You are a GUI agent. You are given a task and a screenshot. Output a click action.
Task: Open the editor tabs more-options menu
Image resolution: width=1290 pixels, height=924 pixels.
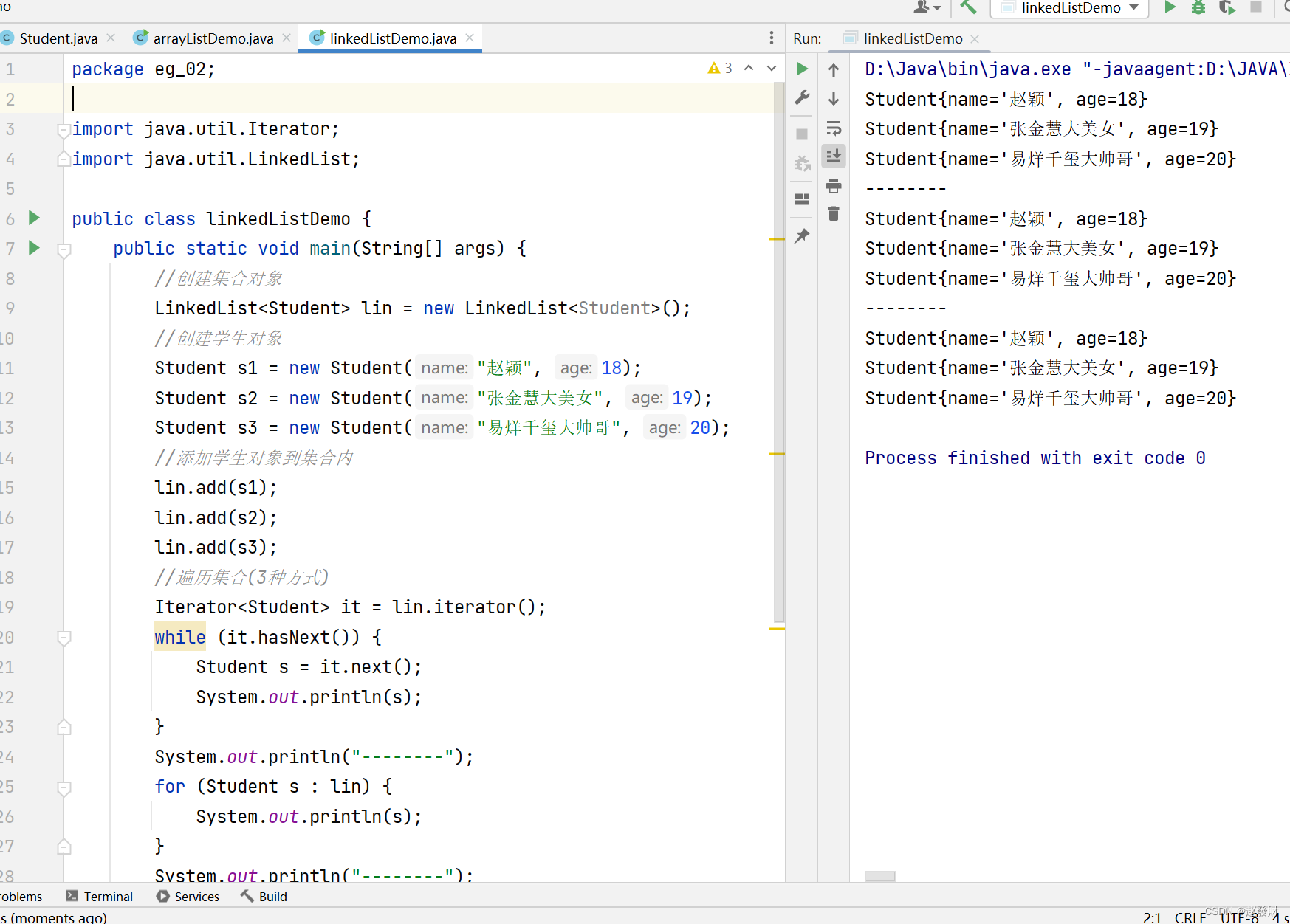pyautogui.click(x=772, y=38)
